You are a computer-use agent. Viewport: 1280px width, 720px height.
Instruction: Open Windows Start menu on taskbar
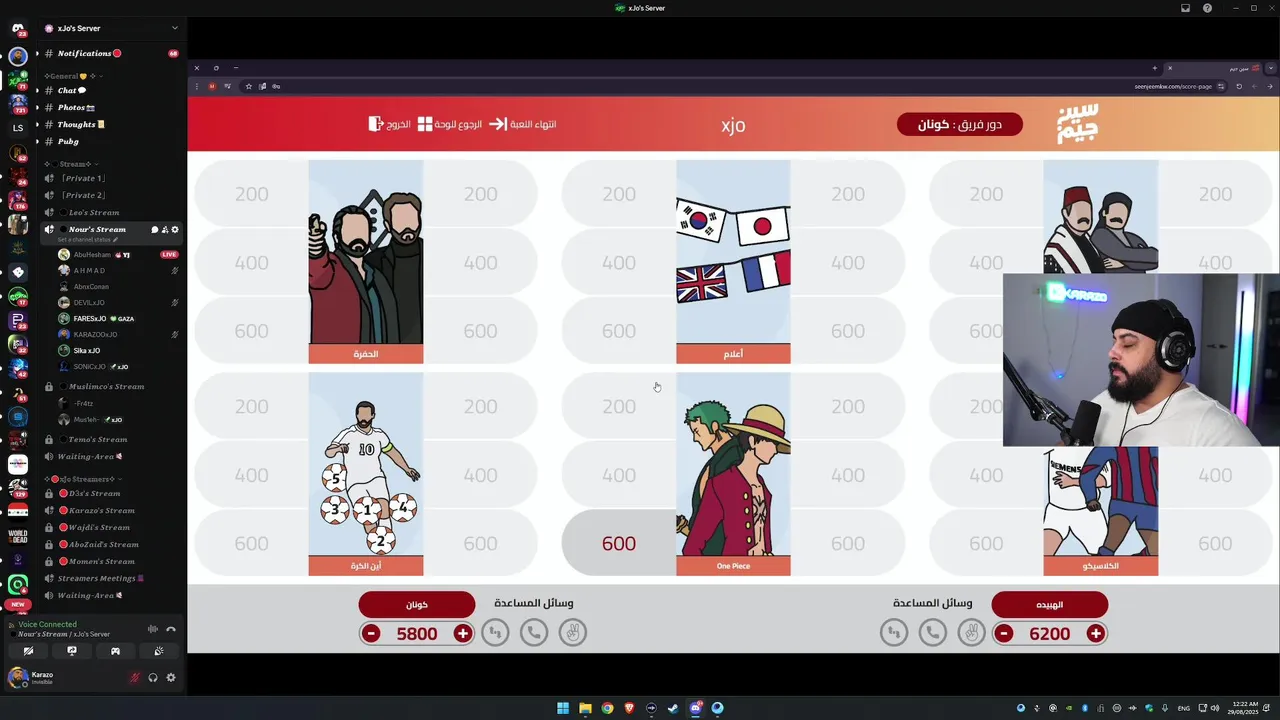pos(563,708)
